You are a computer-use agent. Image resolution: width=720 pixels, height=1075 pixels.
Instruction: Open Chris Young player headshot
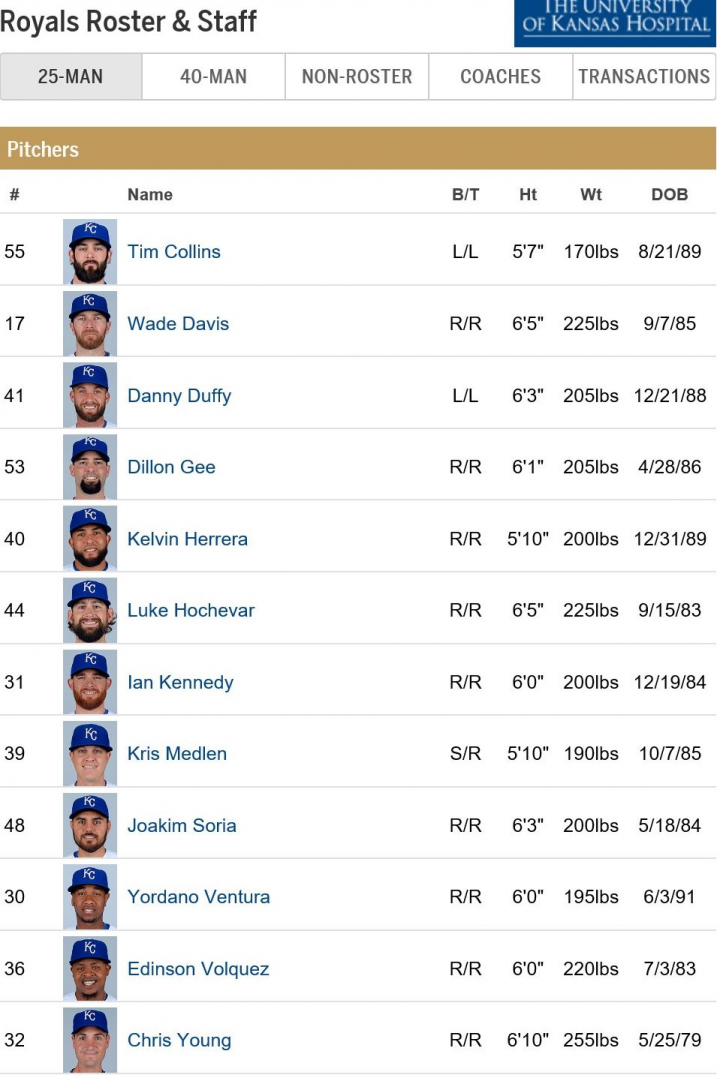pos(90,1040)
